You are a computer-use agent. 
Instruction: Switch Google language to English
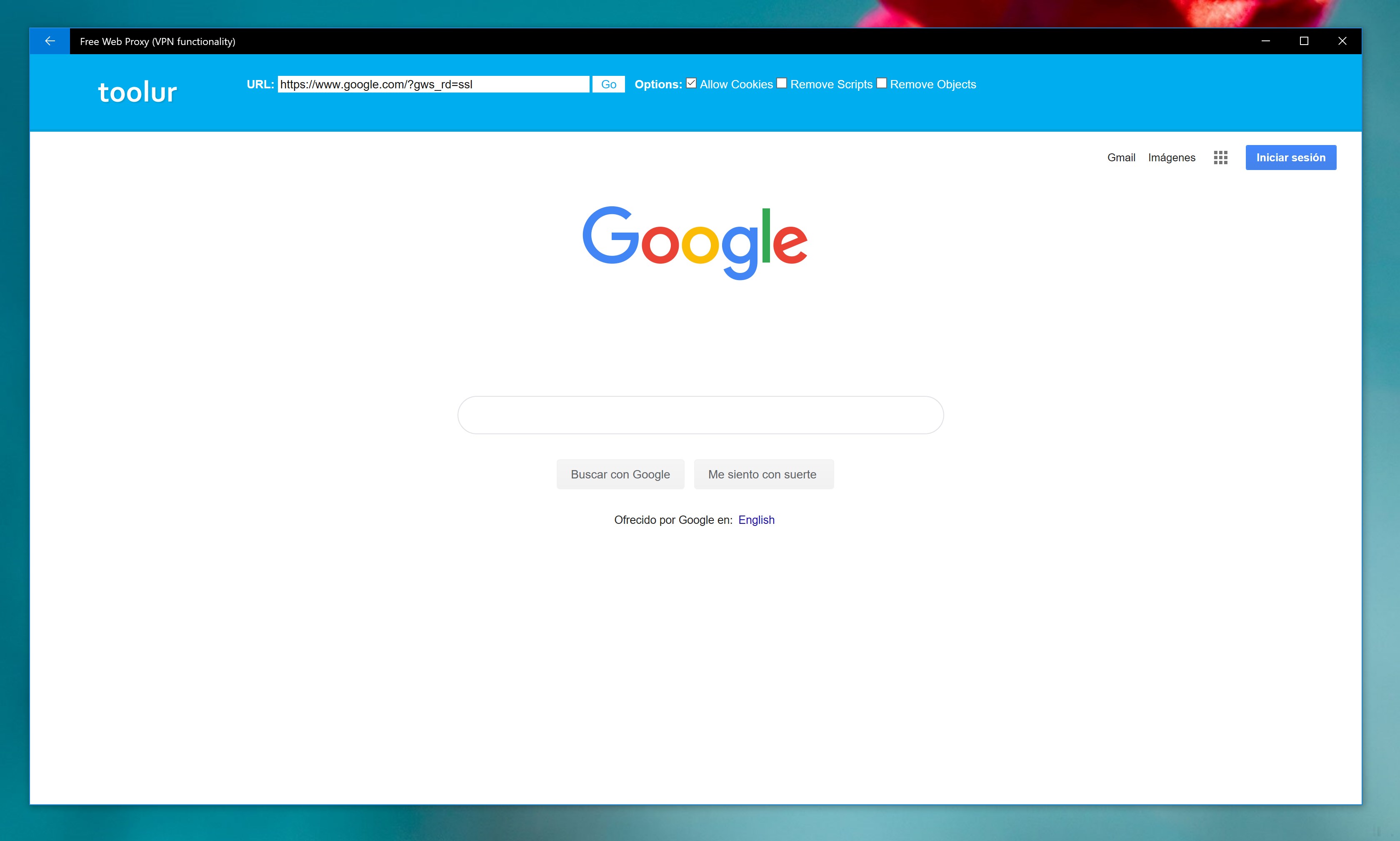pyautogui.click(x=756, y=520)
